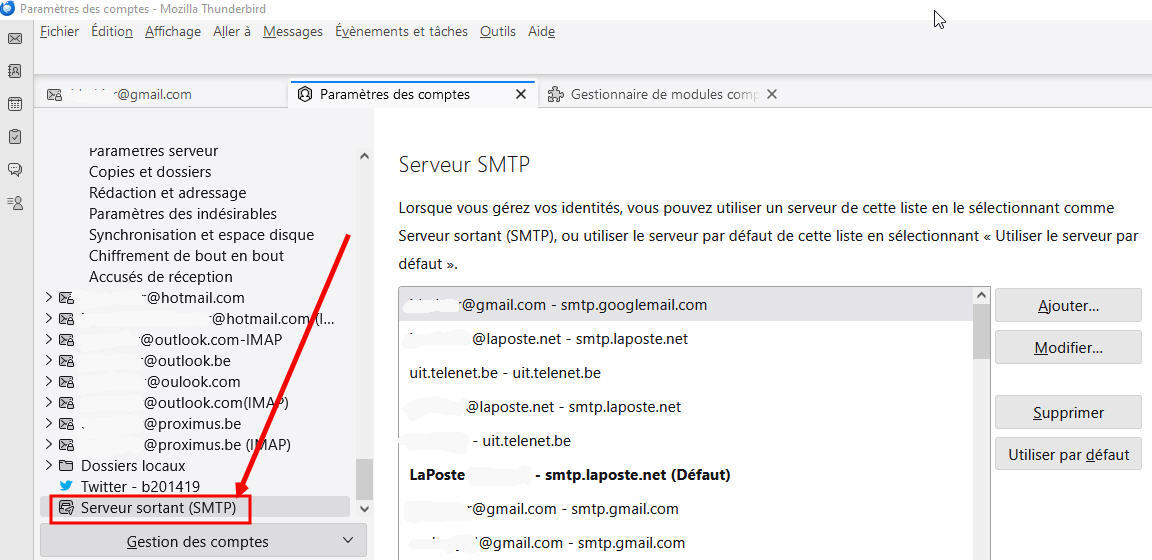
Task: Expand the @outlook.be account
Action: click(48, 361)
